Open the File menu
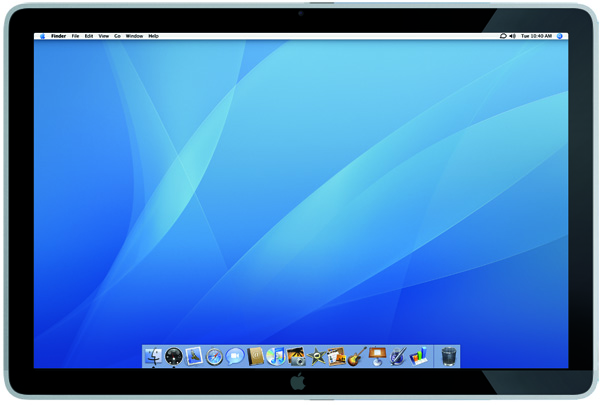Image resolution: width=600 pixels, height=405 pixels. [x=75, y=36]
